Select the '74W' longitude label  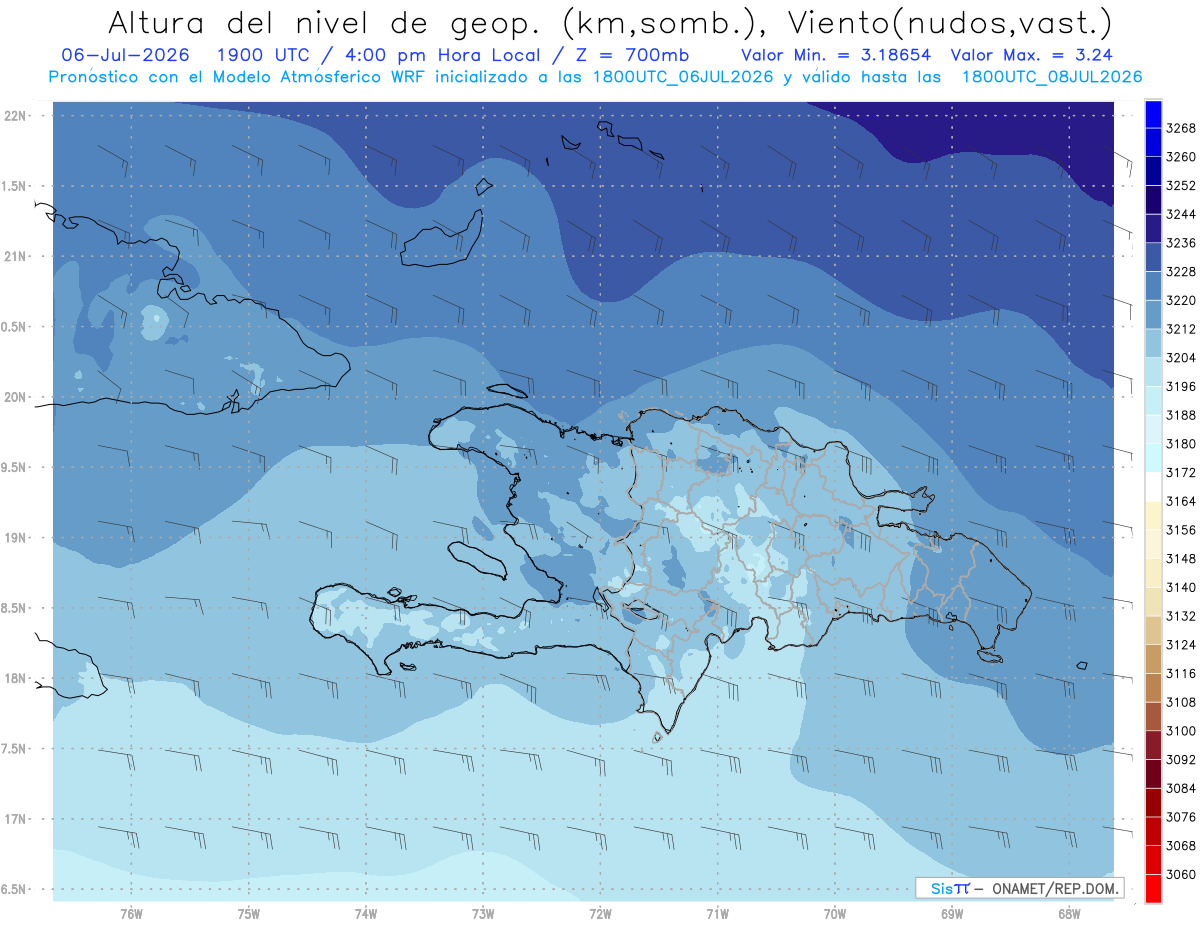tap(366, 914)
